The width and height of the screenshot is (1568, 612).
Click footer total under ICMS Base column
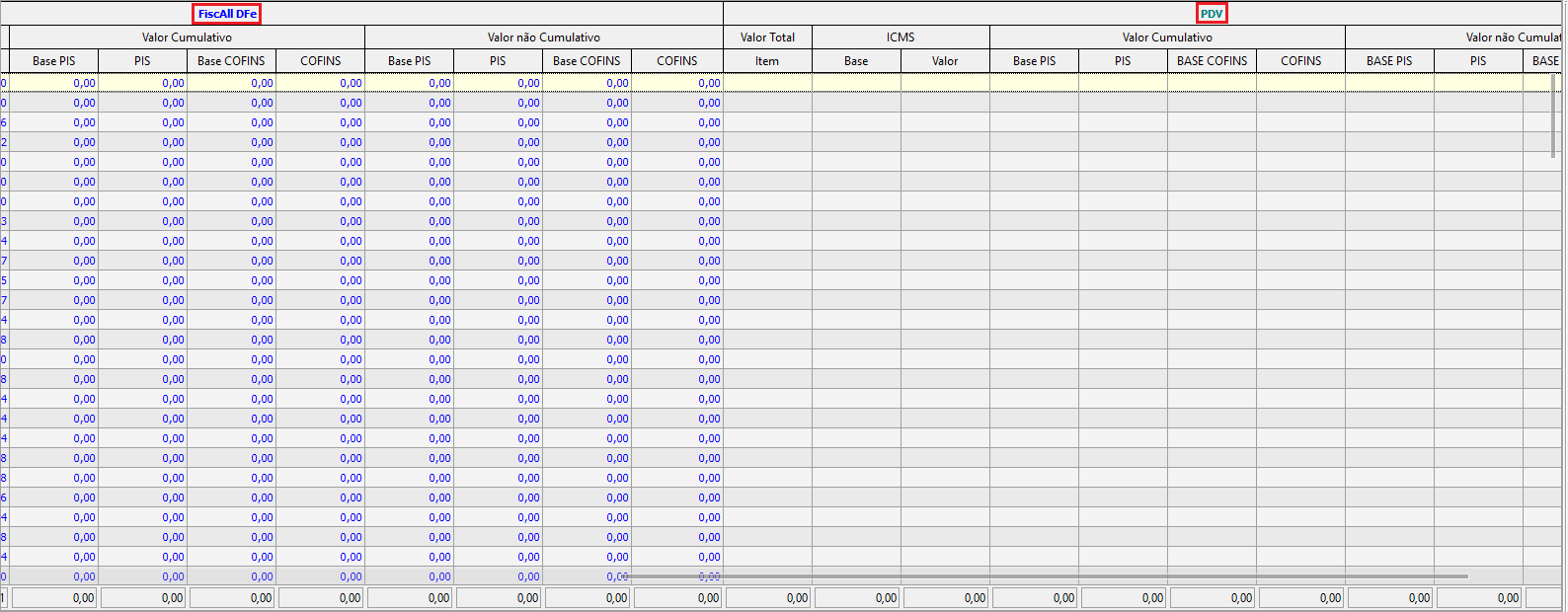(857, 598)
